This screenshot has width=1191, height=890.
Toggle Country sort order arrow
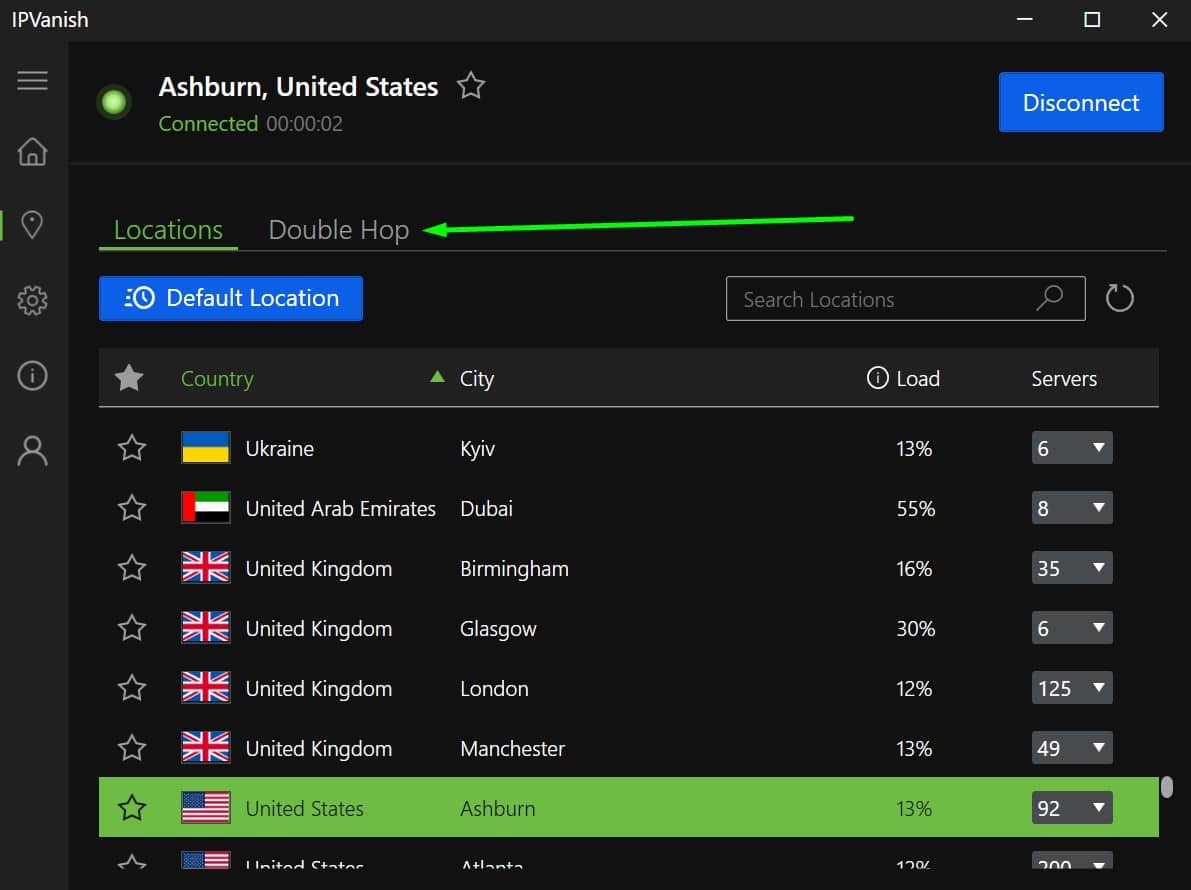coord(437,376)
